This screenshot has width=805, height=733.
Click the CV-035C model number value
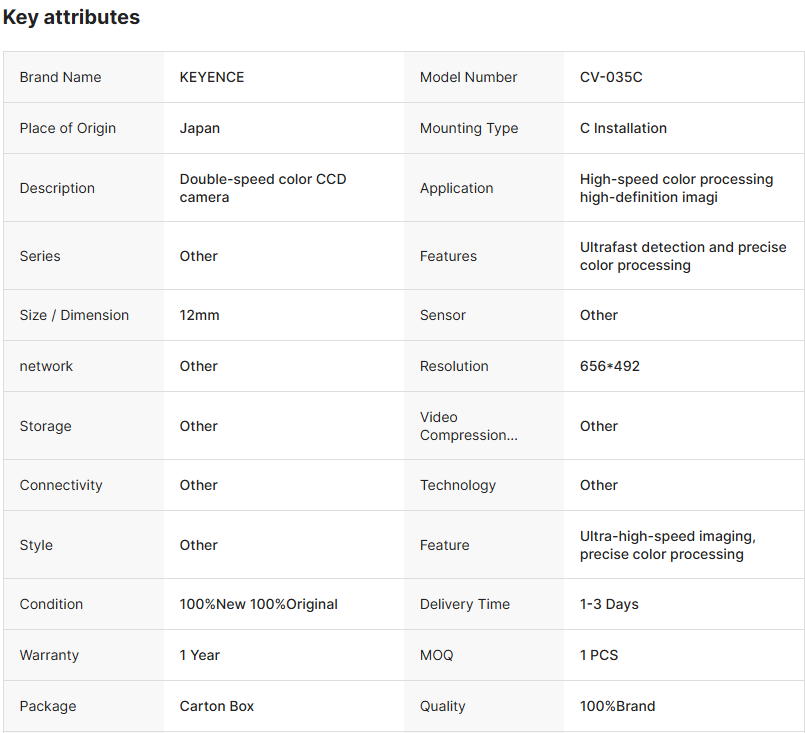(x=611, y=77)
